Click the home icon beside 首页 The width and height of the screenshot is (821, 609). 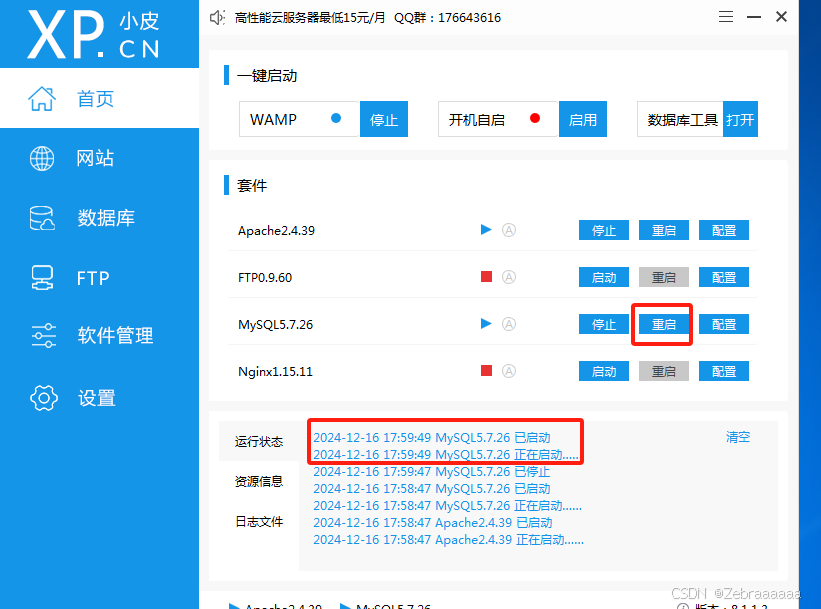pos(42,98)
